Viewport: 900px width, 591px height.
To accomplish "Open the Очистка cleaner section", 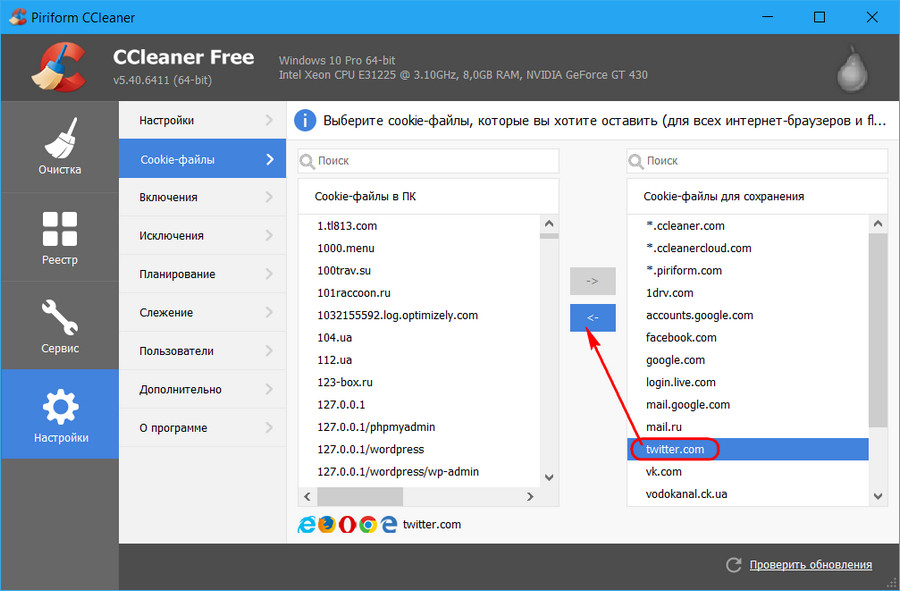I will (60, 146).
